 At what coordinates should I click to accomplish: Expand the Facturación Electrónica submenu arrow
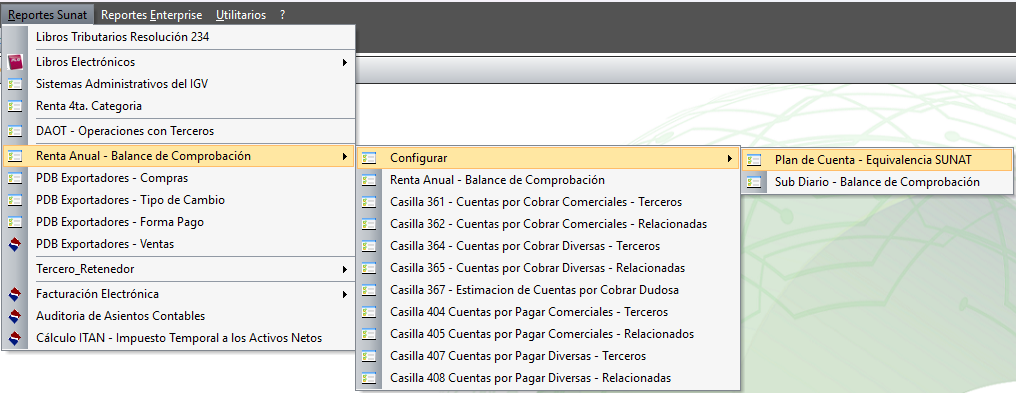(345, 294)
